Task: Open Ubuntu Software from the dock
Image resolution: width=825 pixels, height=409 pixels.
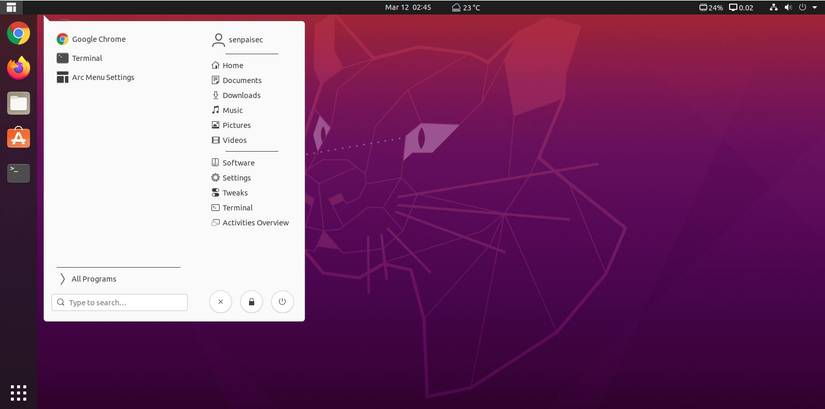Action: tap(18, 138)
